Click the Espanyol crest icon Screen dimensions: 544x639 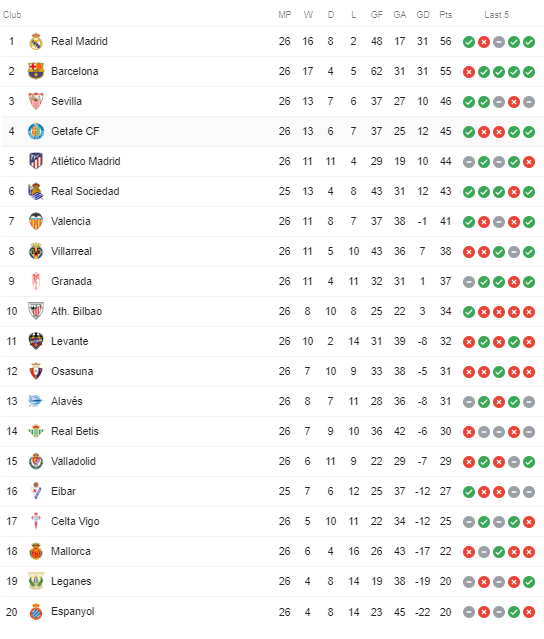pos(36,612)
